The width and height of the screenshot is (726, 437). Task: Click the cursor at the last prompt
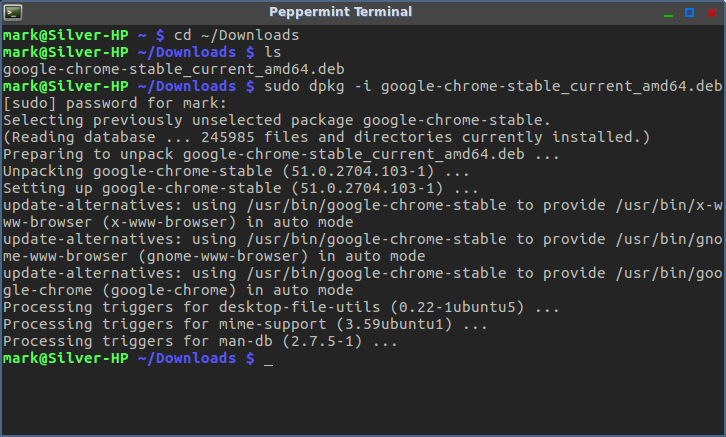[268, 360]
